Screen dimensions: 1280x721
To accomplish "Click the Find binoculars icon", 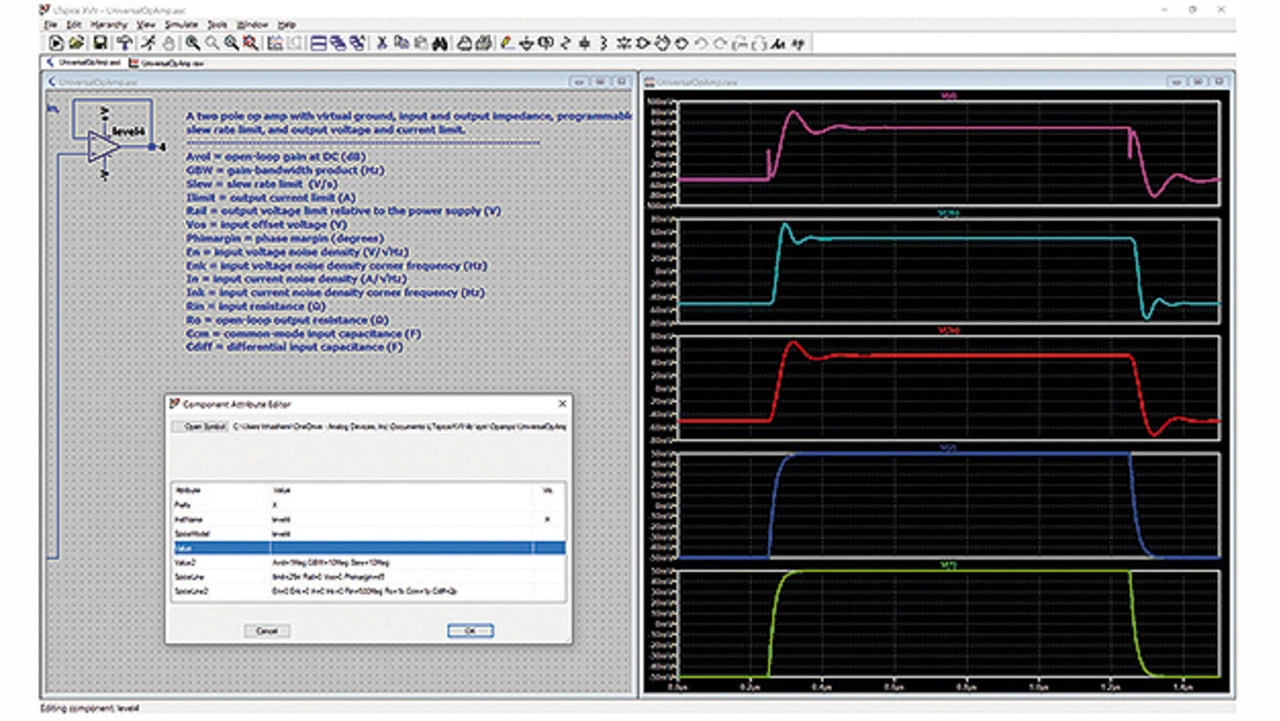I will click(x=438, y=43).
